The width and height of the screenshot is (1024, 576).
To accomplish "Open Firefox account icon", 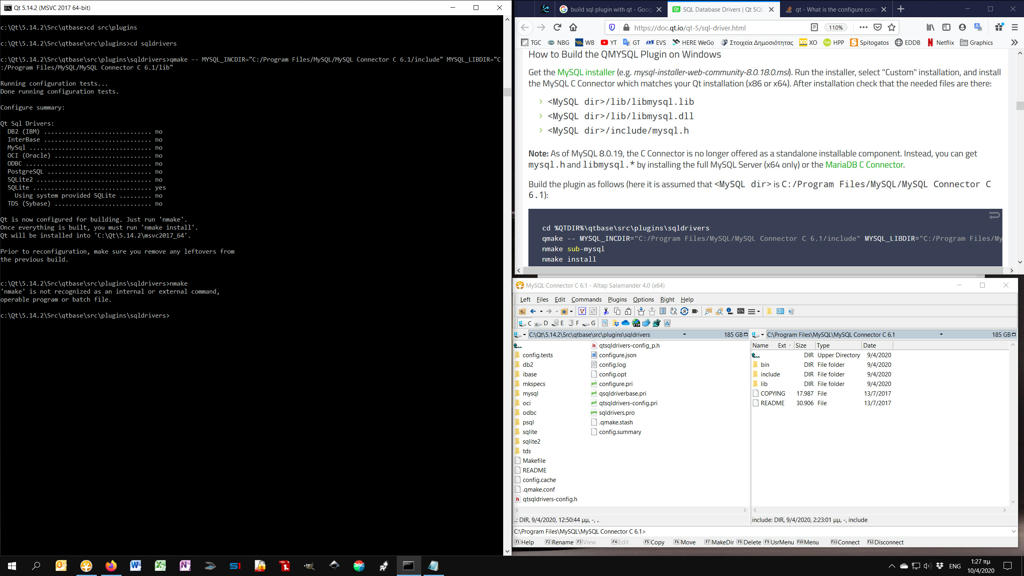I will 962,27.
